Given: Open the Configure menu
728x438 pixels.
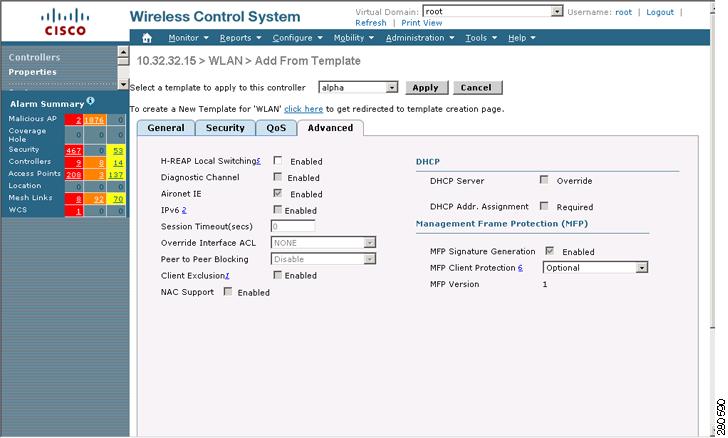Looking at the screenshot, I should pos(297,38).
